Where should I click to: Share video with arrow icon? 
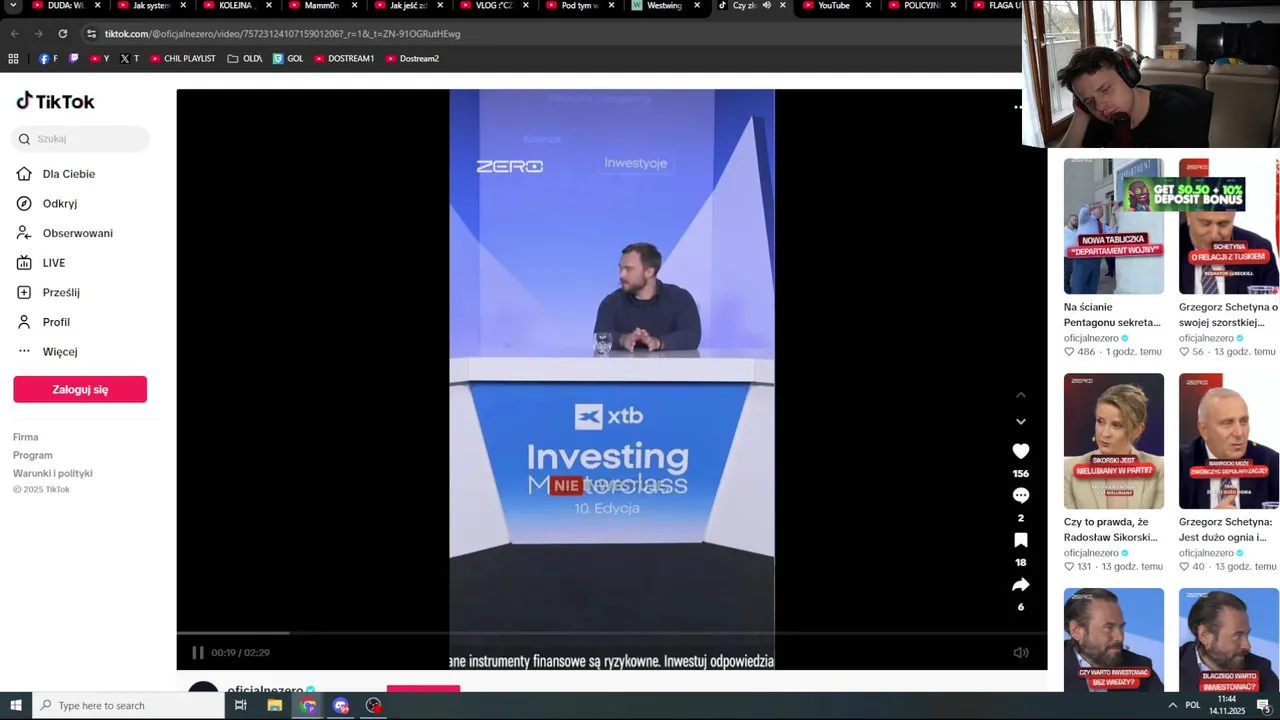[x=1021, y=585]
